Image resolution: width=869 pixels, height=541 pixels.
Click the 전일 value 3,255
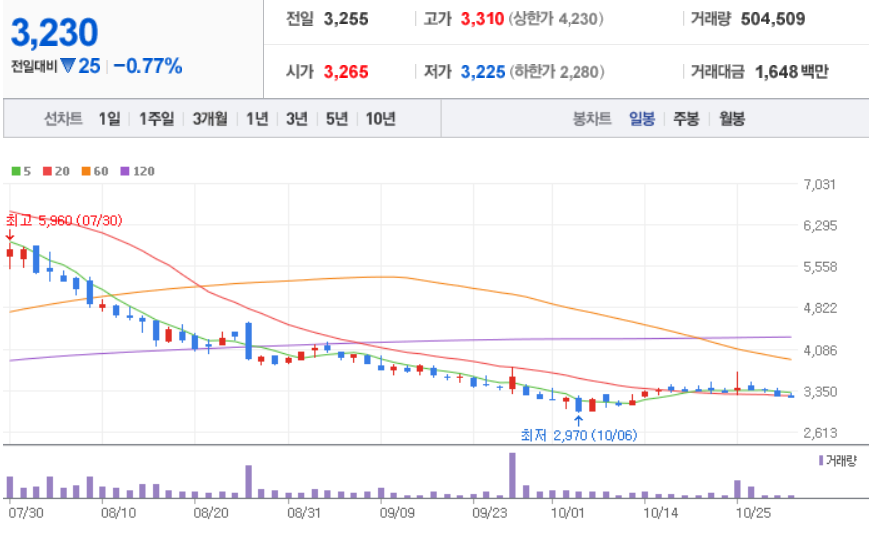(346, 19)
